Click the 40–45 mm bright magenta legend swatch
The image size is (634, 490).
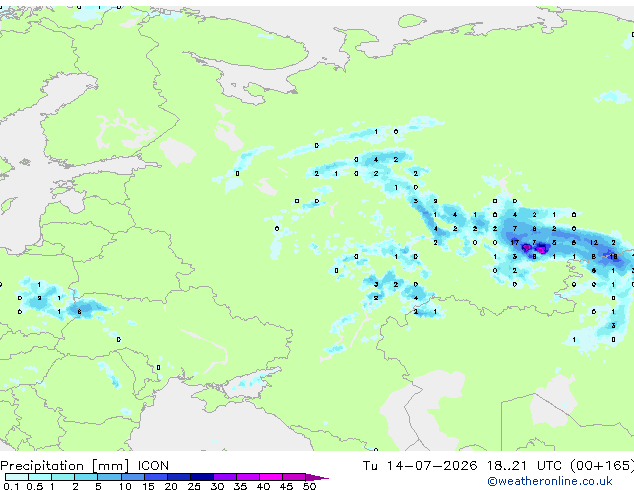pos(271,477)
